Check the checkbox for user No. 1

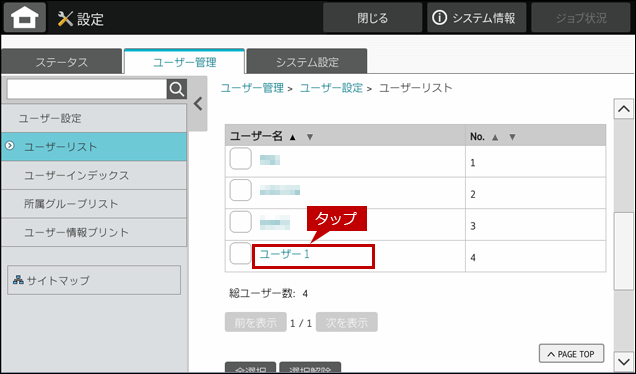tap(241, 159)
